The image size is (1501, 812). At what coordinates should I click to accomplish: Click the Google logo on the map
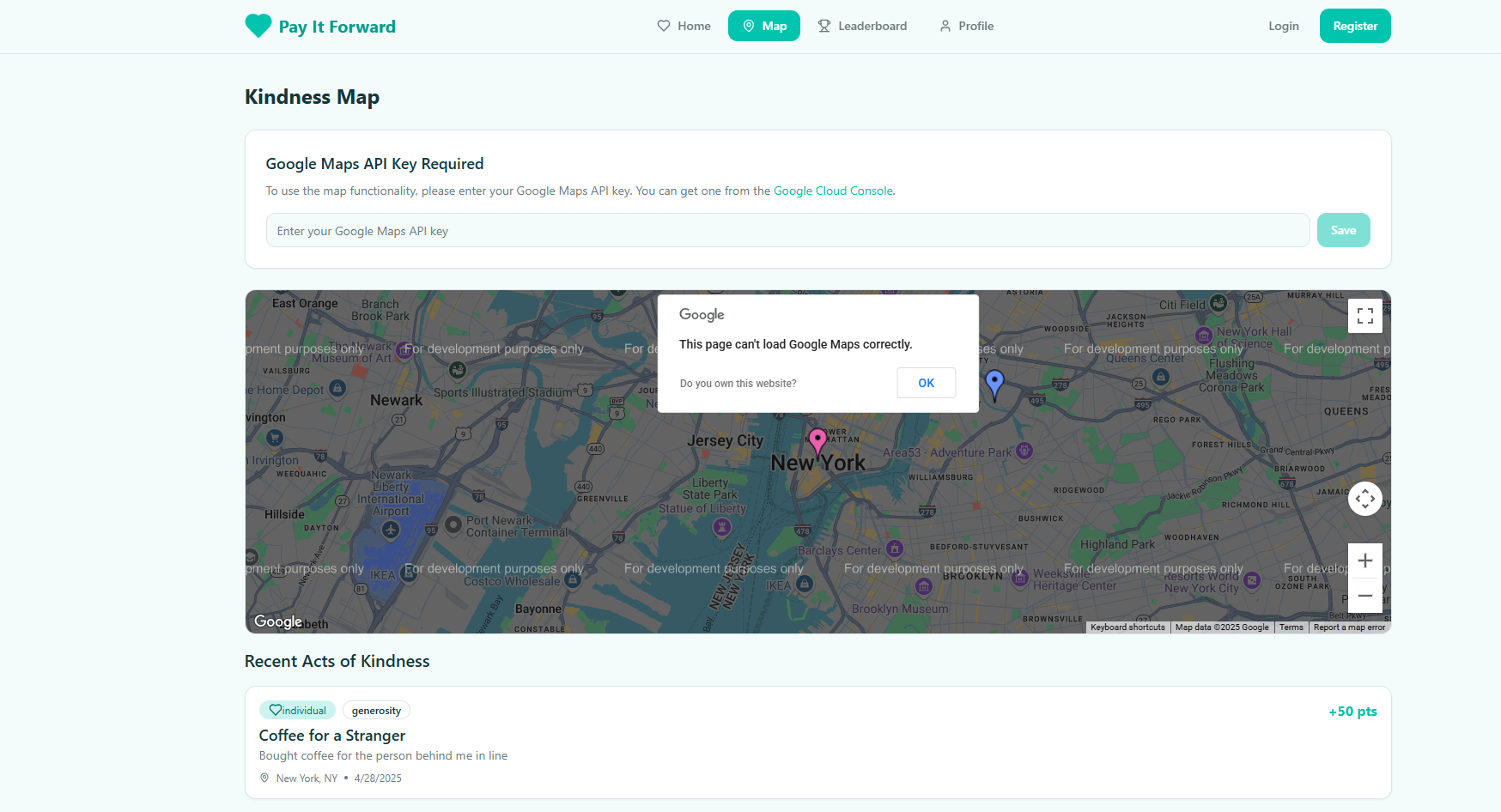point(278,621)
